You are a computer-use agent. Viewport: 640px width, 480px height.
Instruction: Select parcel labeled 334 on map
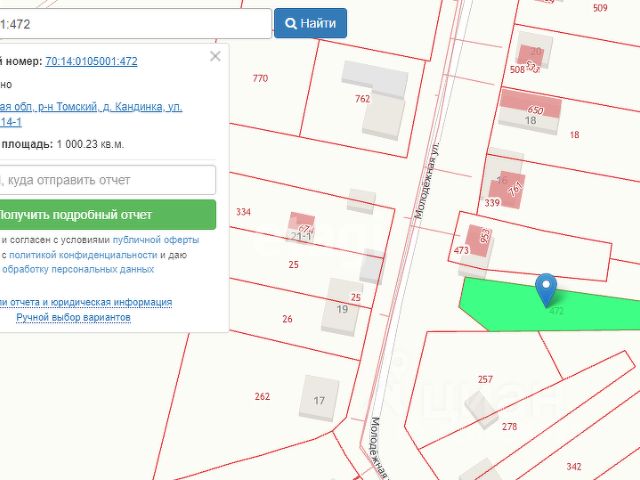[243, 212]
